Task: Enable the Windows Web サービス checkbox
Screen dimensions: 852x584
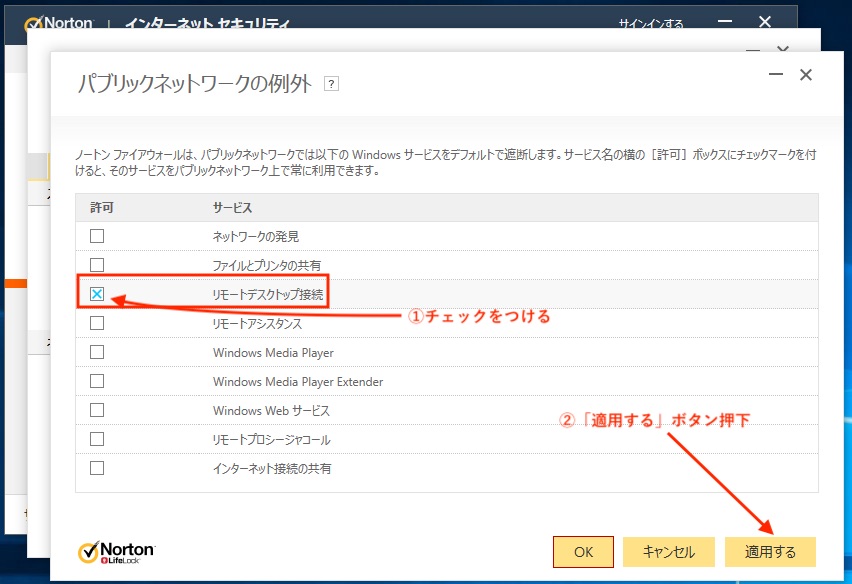Action: 97,410
